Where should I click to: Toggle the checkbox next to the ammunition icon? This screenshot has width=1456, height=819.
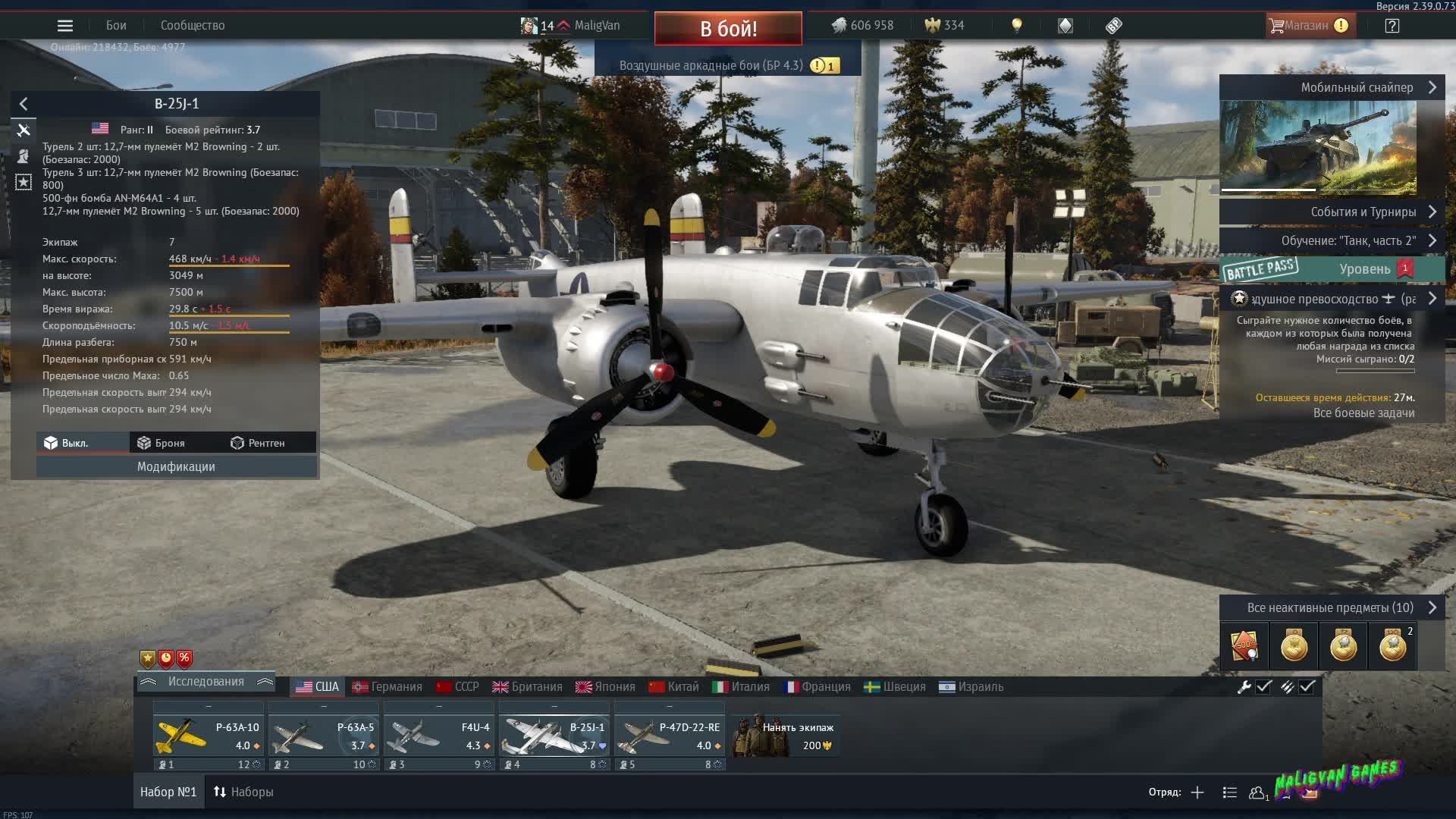1307,687
